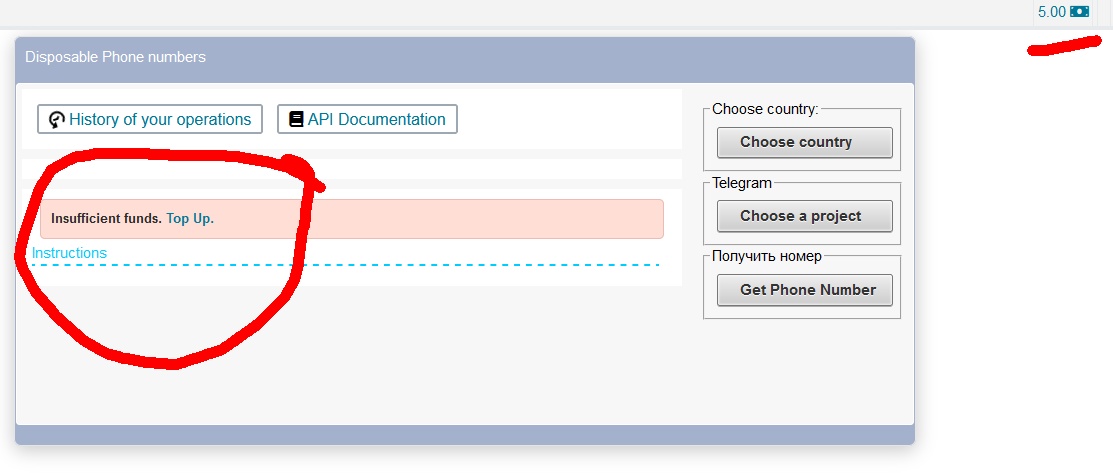Follow the Top Up link
The image size is (1113, 473).
tap(190, 219)
